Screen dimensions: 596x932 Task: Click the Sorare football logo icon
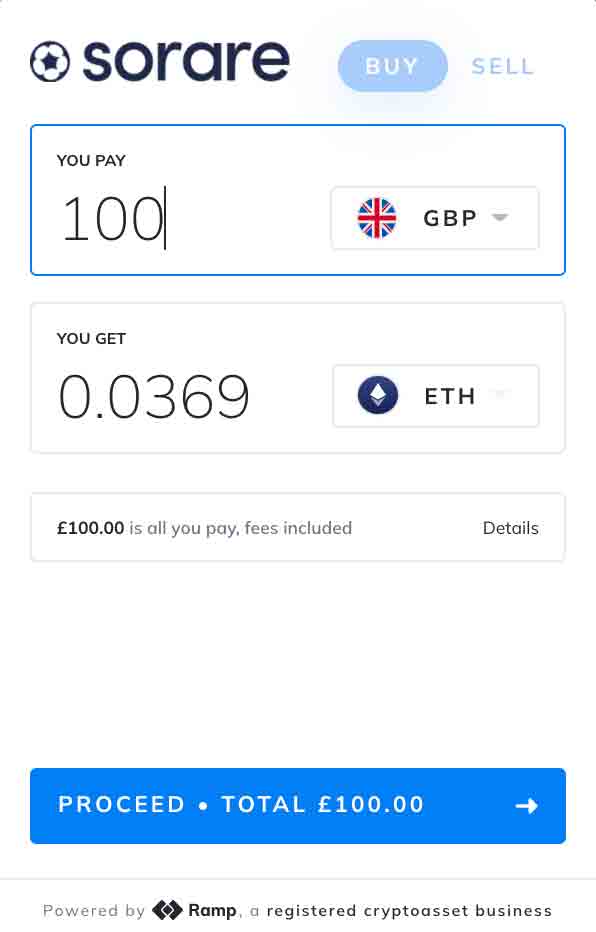50,61
